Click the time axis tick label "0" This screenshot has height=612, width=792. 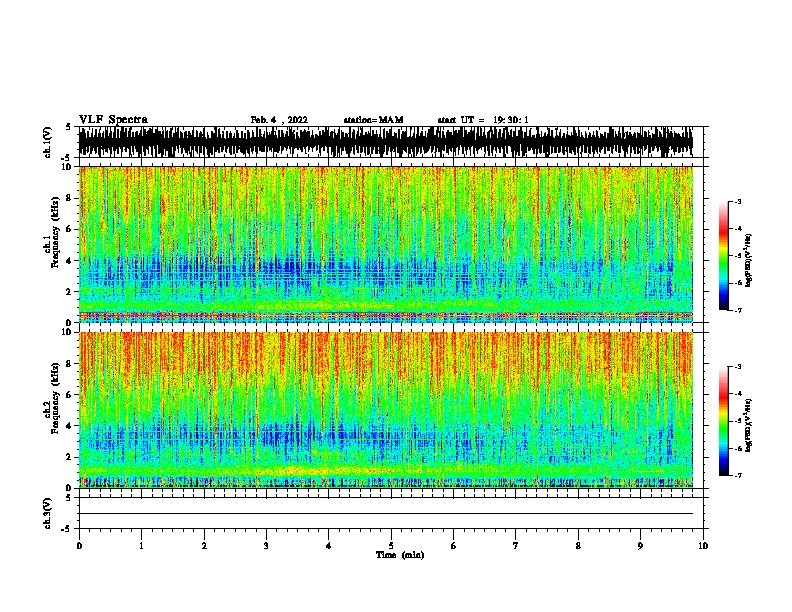79,546
